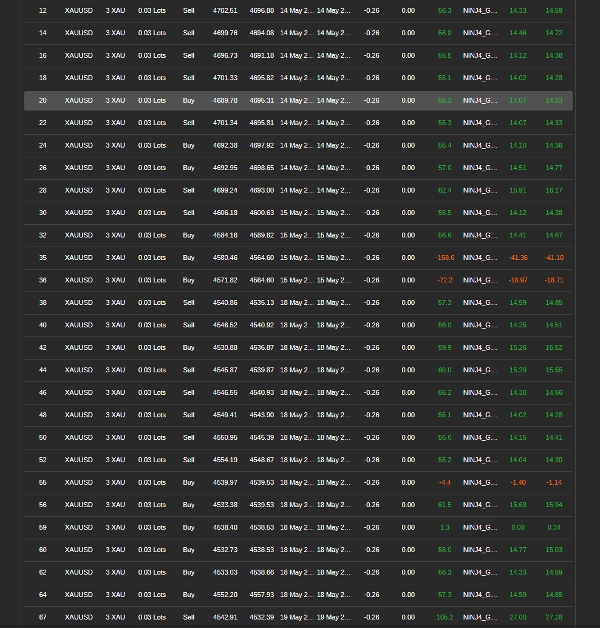Click the NINJ4_G label in row 28

click(x=480, y=190)
